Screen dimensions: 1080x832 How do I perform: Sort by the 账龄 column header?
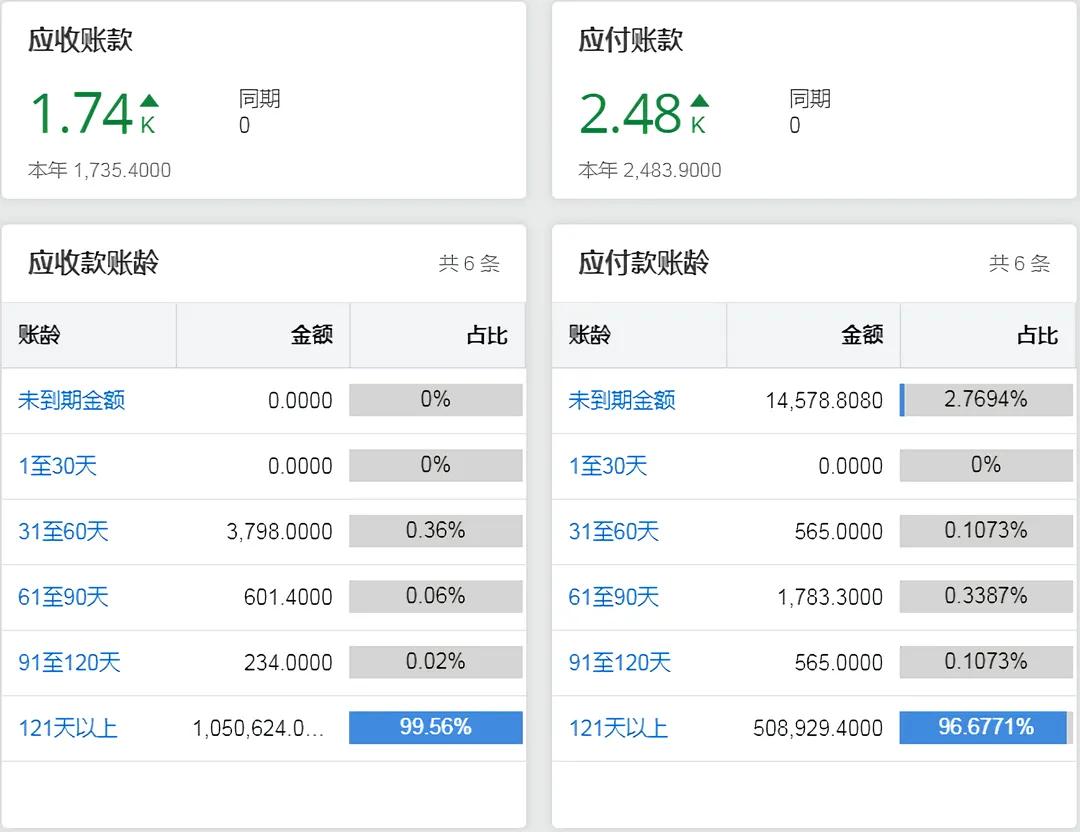[36, 336]
